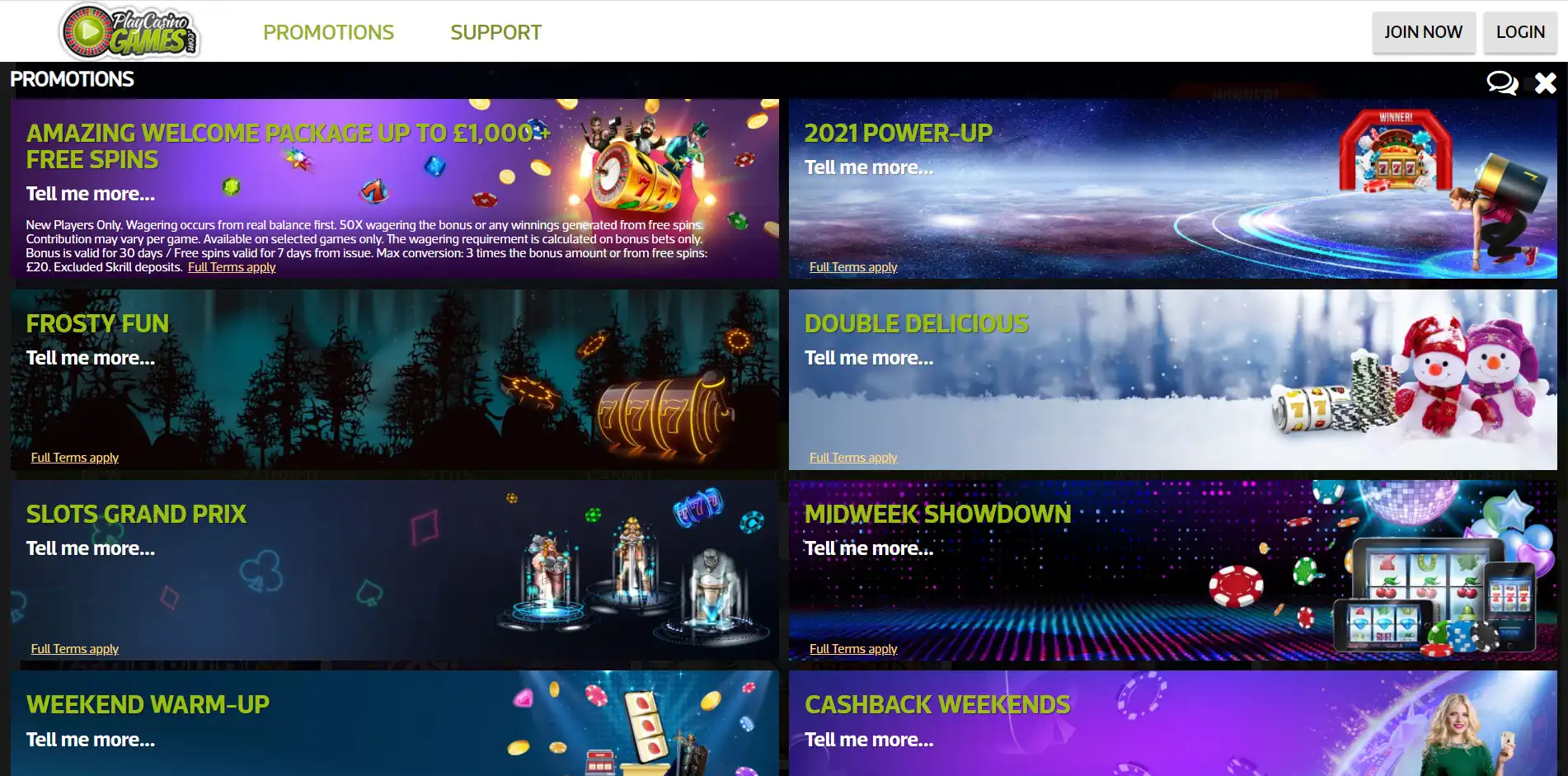Click the Join Now button
Screen dimensions: 1568x776
point(1423,32)
